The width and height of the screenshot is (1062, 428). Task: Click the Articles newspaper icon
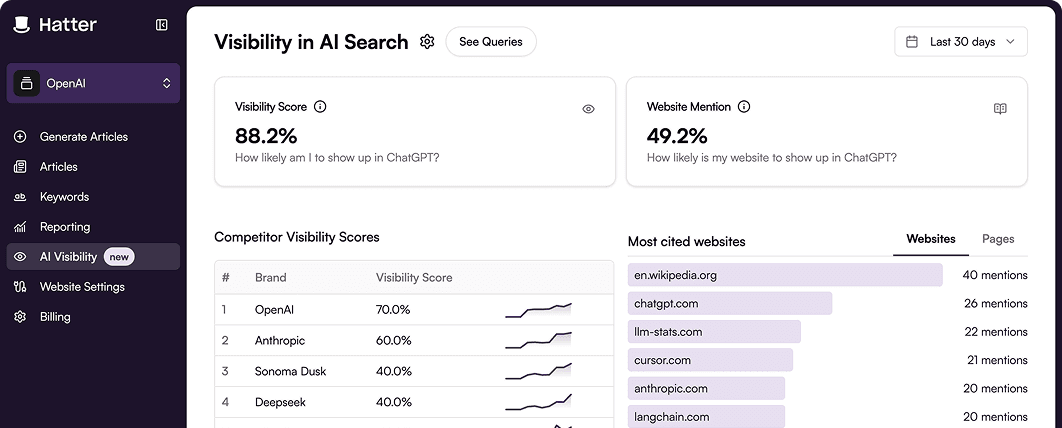coord(20,167)
